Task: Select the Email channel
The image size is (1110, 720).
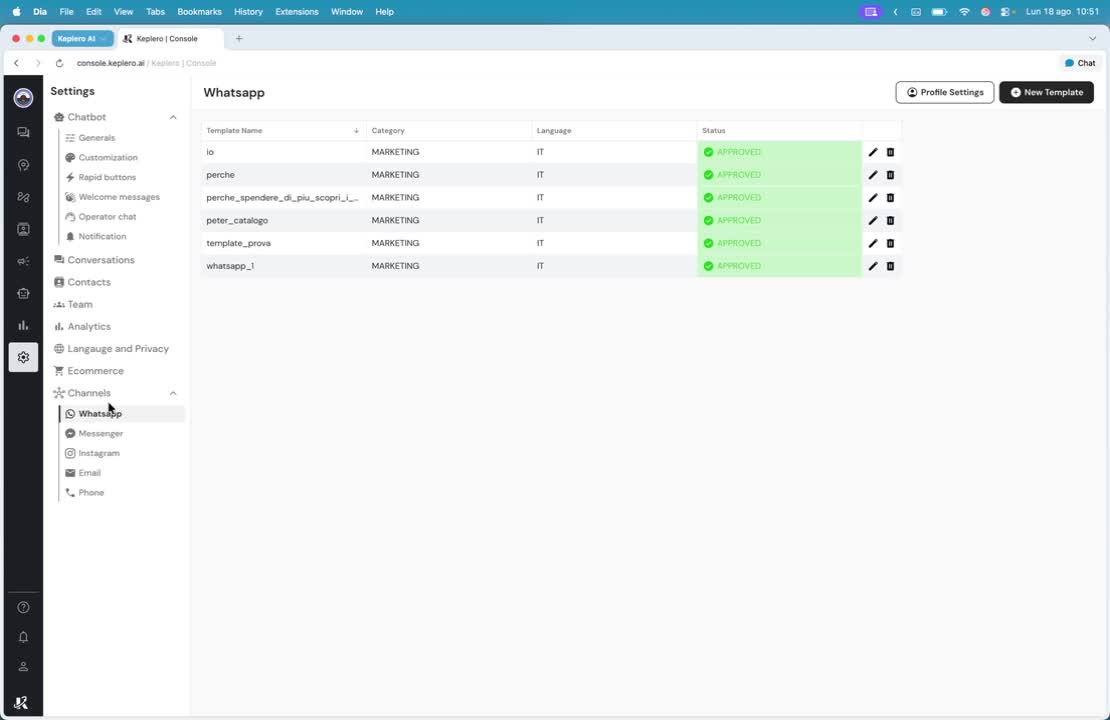Action: pos(89,473)
